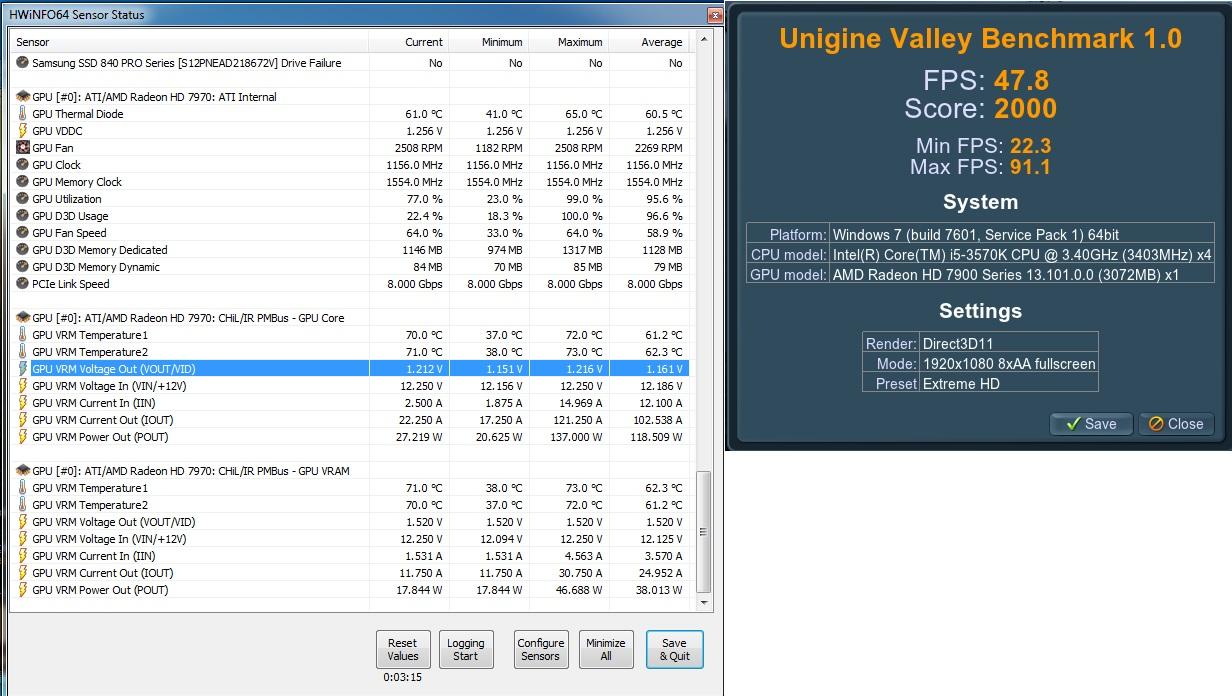Screen dimensions: 1232x696
Task: Click the icon beside PCIe Link Speed
Action: tap(23, 284)
